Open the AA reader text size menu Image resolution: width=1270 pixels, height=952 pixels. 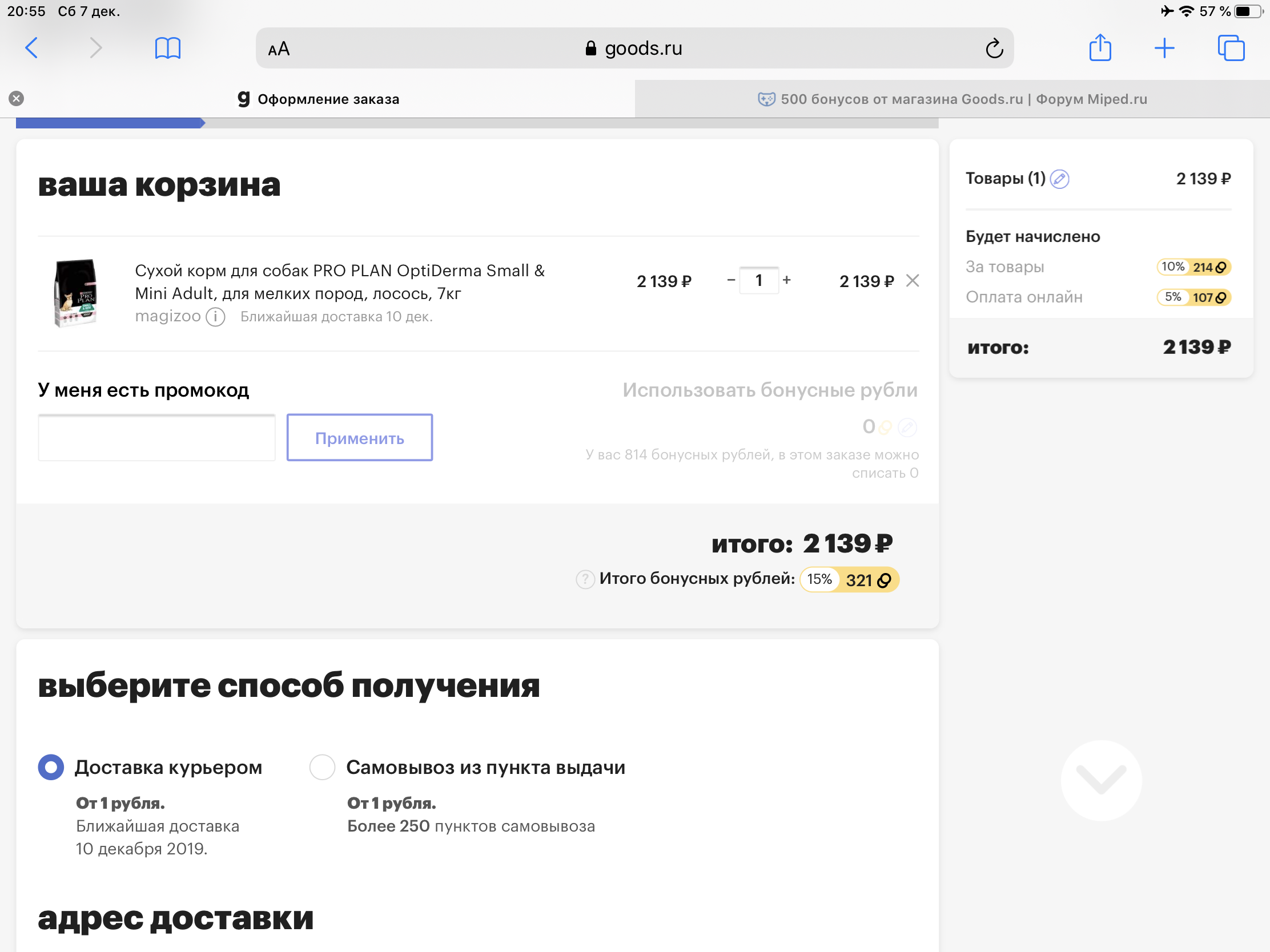279,49
